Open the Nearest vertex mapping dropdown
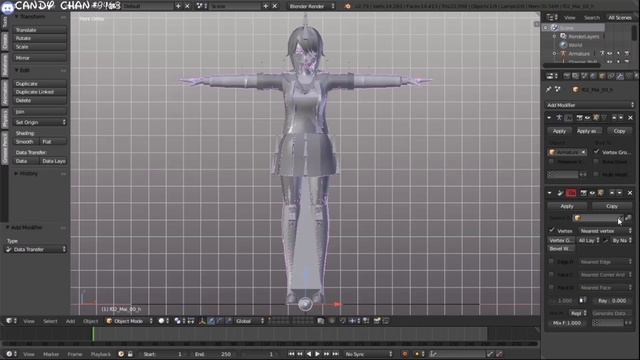The image size is (640, 360). click(x=606, y=231)
